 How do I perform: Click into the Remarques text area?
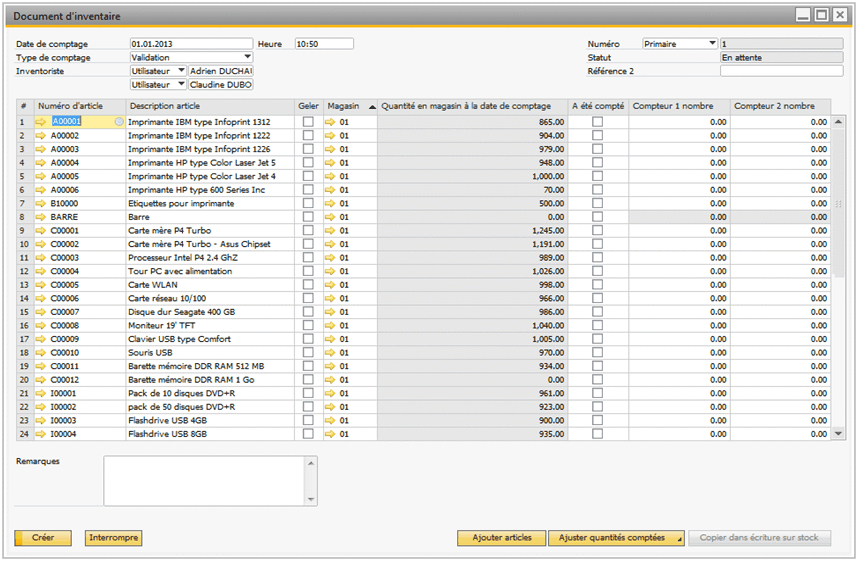coord(205,480)
